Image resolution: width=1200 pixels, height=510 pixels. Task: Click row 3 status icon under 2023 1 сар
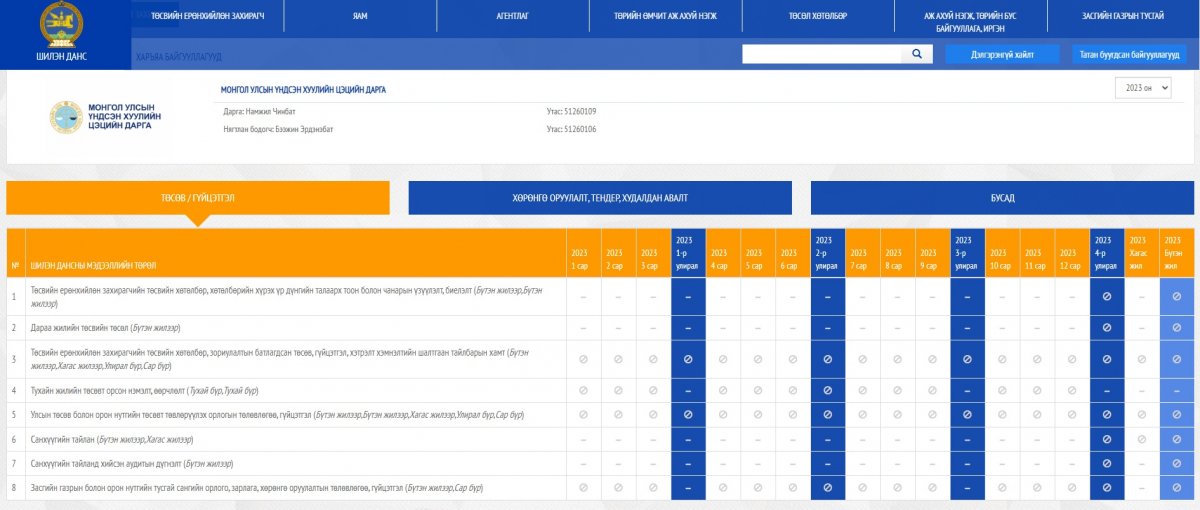(x=583, y=359)
